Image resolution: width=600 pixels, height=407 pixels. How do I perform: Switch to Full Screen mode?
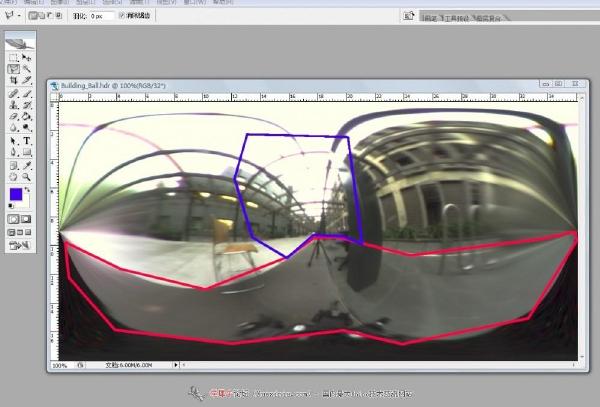28,232
